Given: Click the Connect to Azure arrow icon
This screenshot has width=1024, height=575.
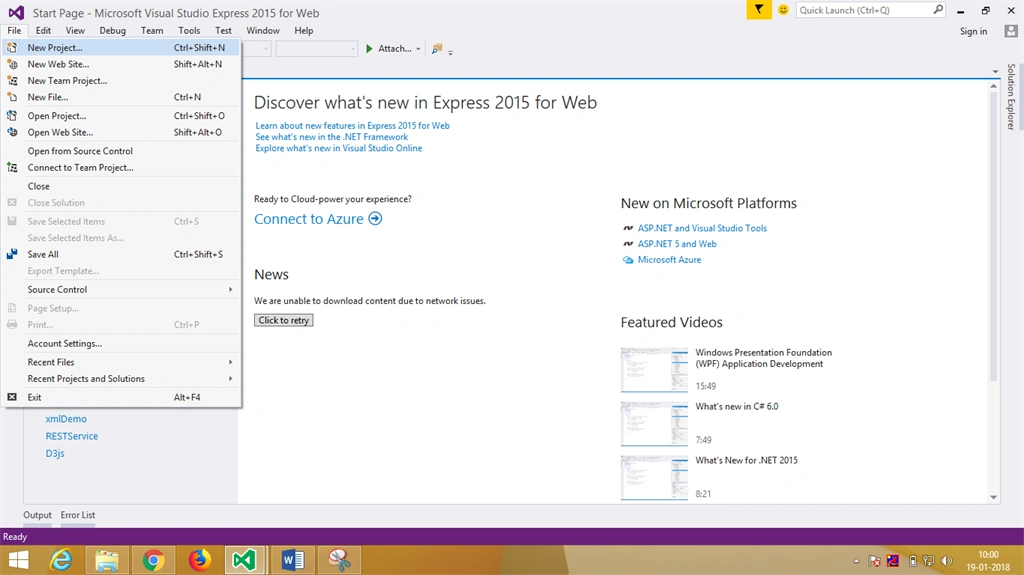Looking at the screenshot, I should tap(375, 219).
